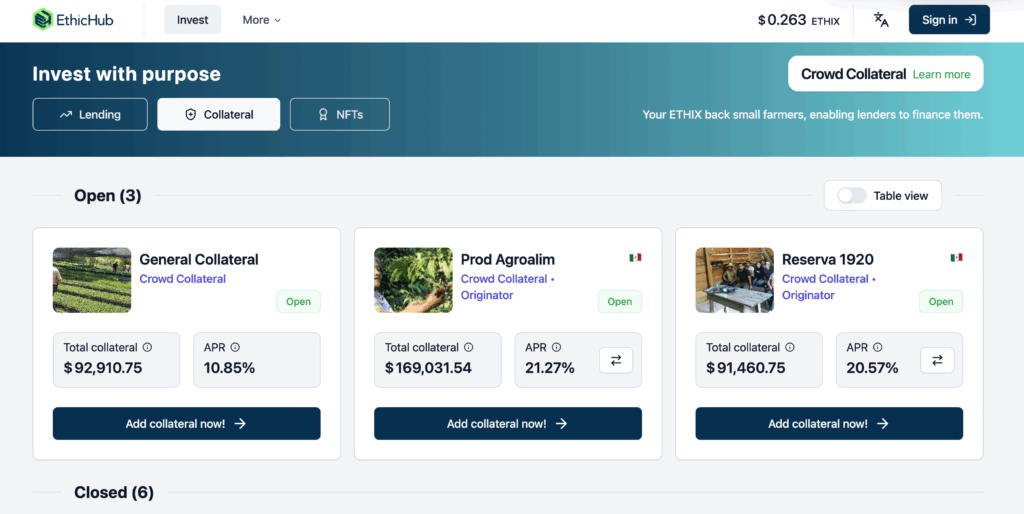
Task: Click the EthicHub logo icon
Action: [x=43, y=20]
